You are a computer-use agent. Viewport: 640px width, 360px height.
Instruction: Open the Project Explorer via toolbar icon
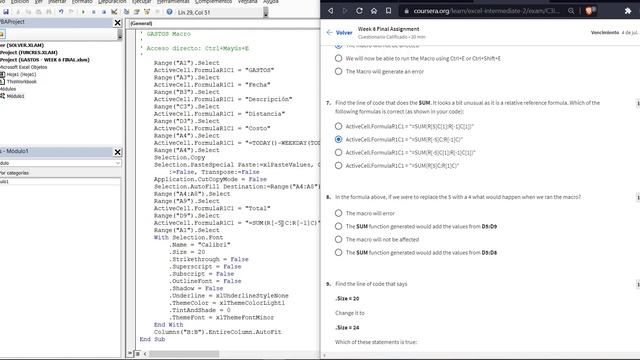coord(127,12)
